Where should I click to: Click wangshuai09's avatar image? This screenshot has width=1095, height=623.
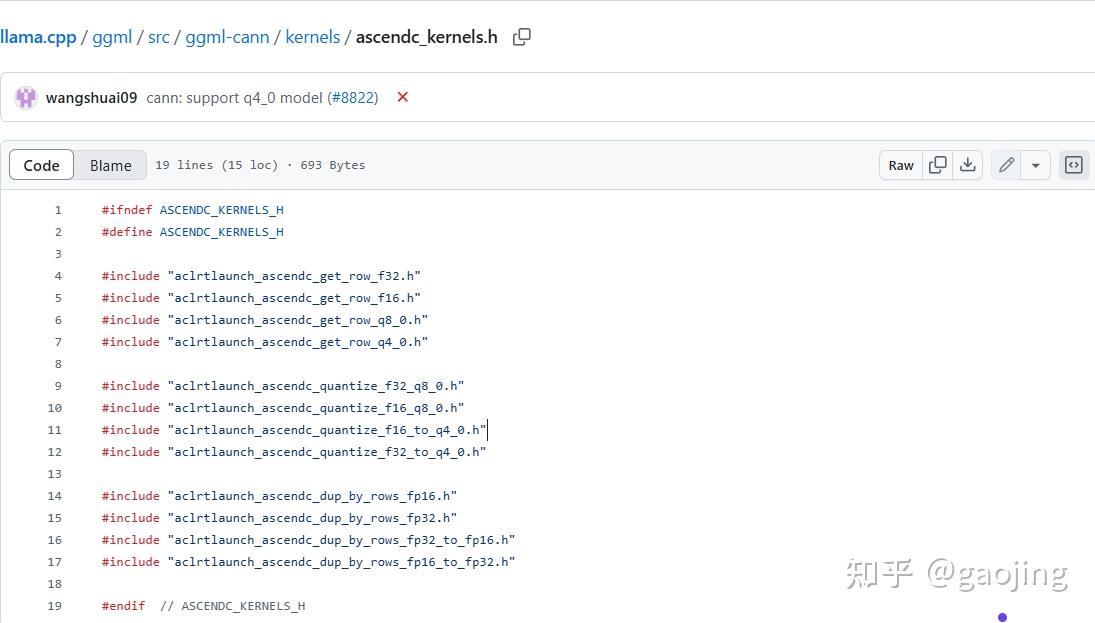pyautogui.click(x=26, y=97)
